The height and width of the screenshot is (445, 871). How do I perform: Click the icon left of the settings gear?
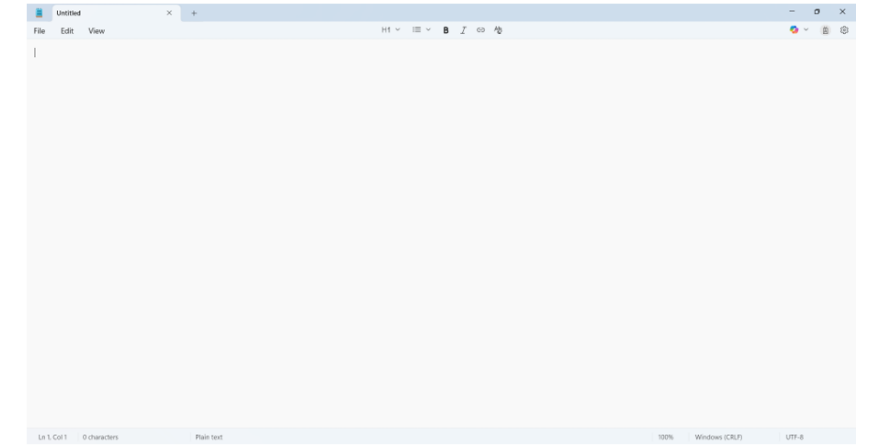(826, 30)
